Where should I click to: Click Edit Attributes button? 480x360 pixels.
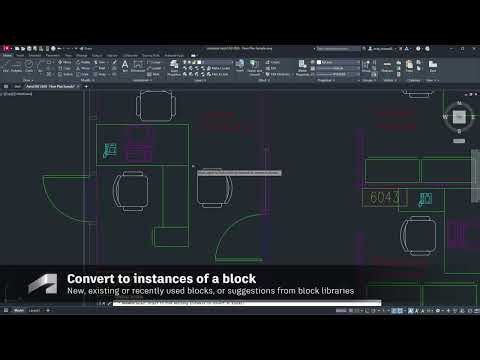277,74
